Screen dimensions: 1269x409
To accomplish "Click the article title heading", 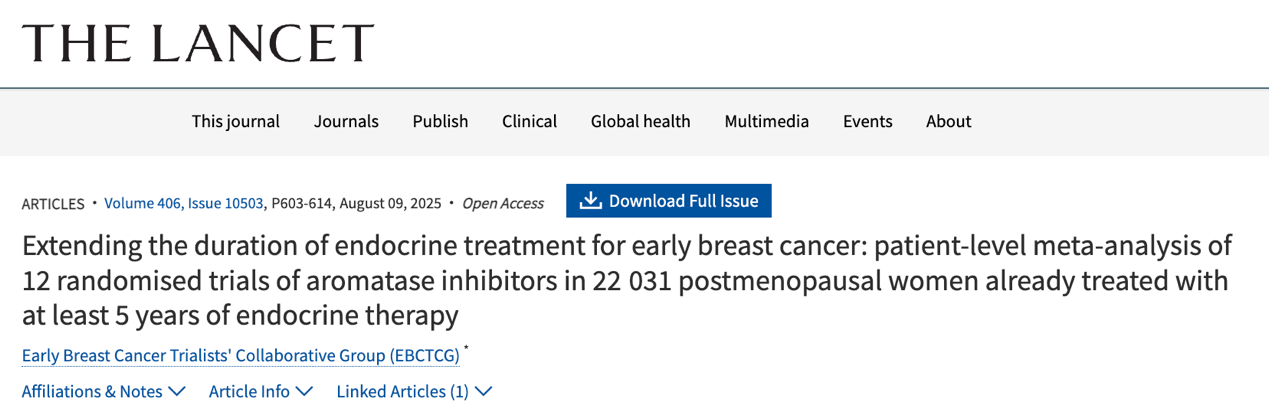I will pos(627,281).
